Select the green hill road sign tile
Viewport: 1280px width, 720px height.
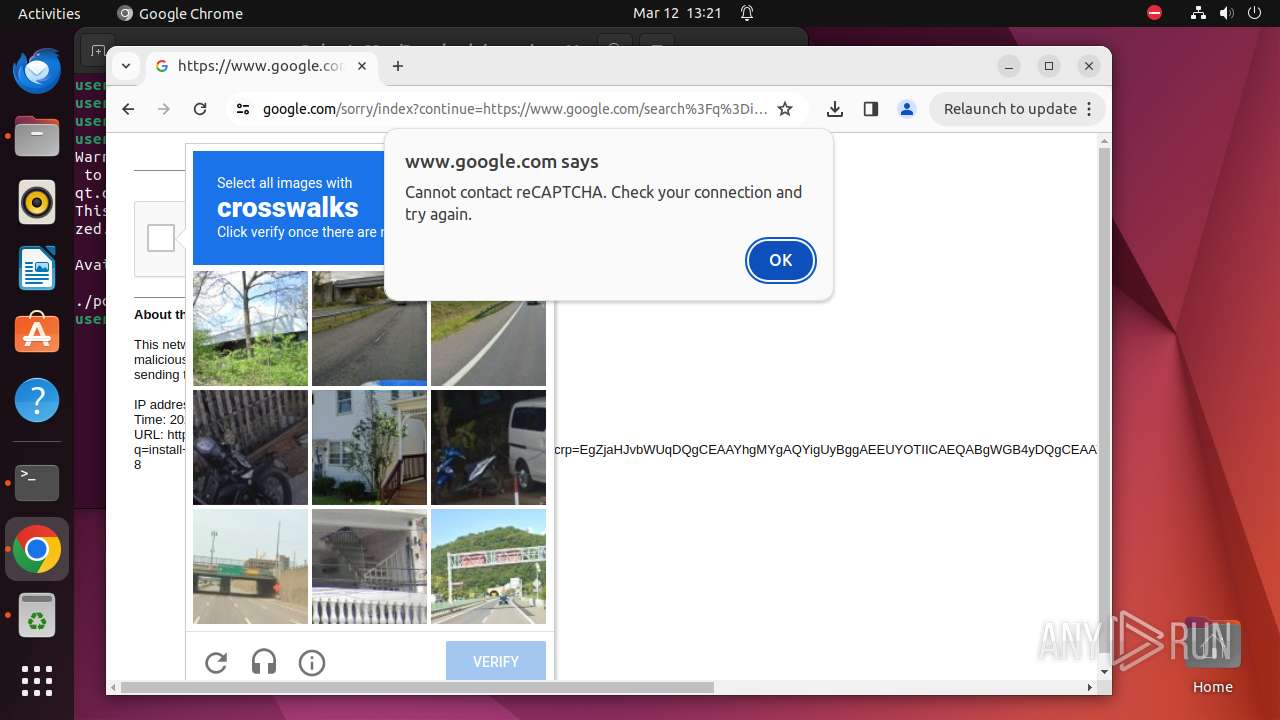tap(488, 566)
